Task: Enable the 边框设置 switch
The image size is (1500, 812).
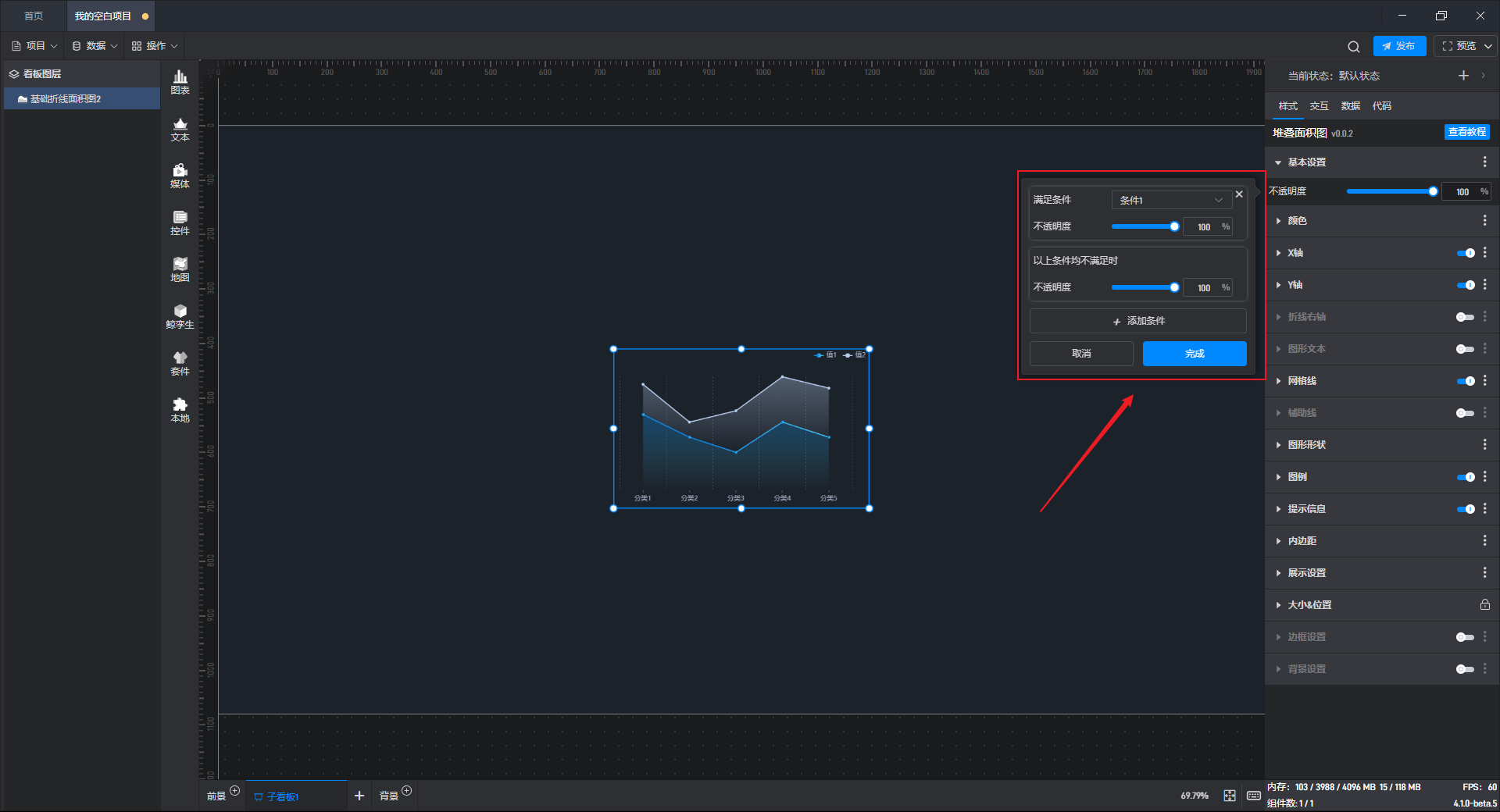Action: pyautogui.click(x=1466, y=637)
